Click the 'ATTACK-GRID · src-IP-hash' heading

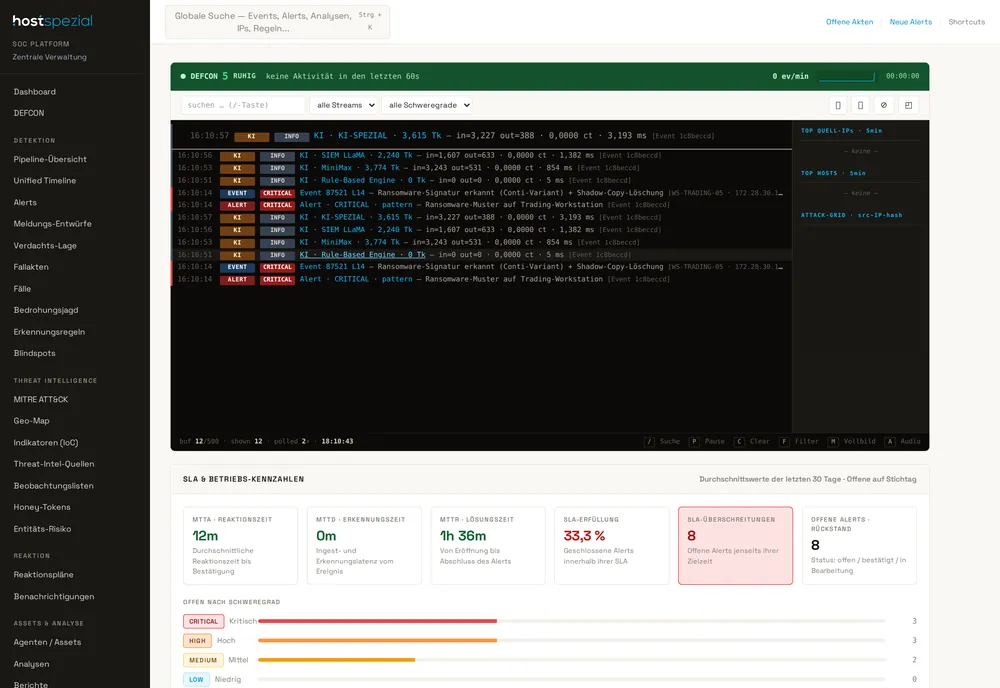coord(851,216)
